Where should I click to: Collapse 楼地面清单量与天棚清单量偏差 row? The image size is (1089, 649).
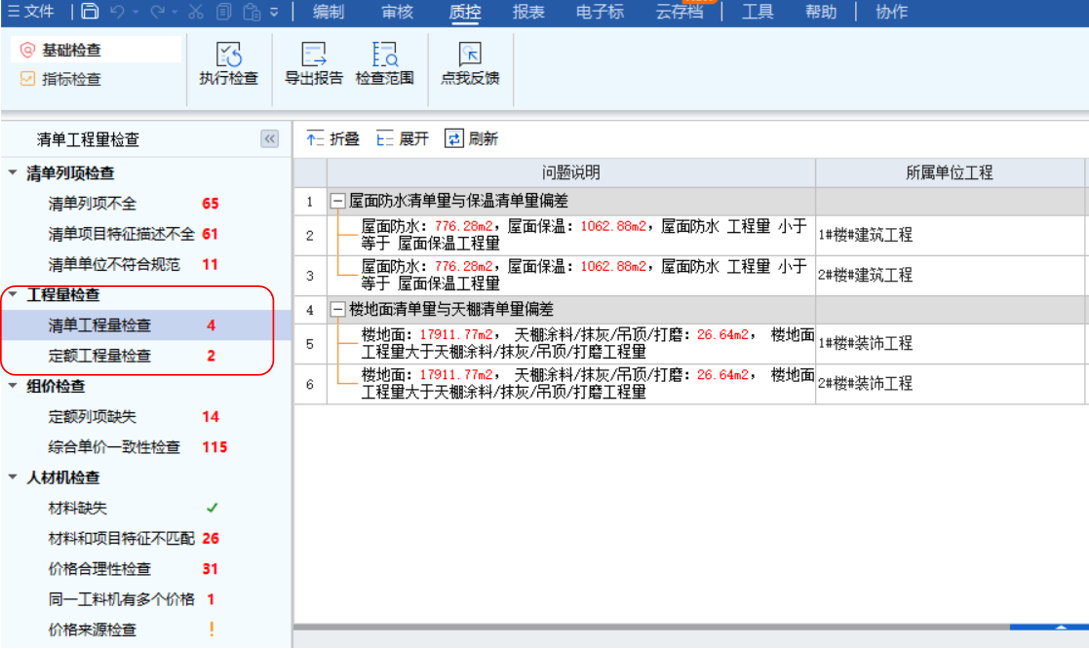pyautogui.click(x=338, y=309)
